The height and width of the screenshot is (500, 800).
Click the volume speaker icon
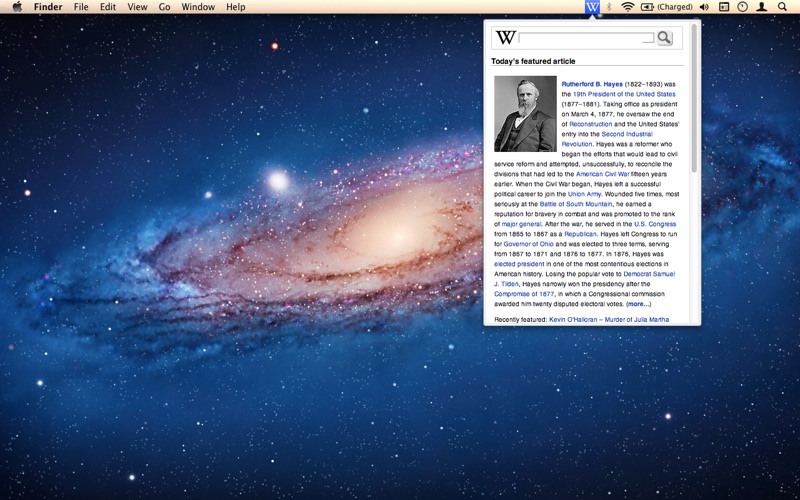click(x=704, y=7)
